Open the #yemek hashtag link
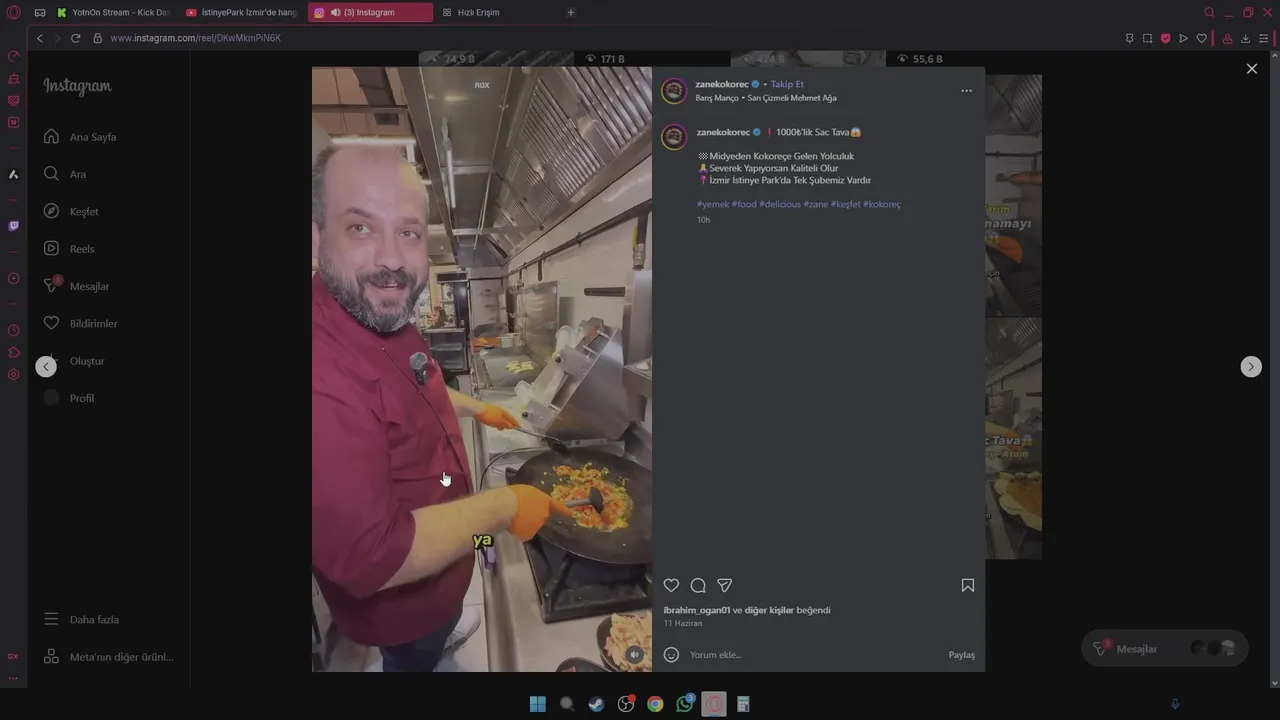The image size is (1280, 720). (x=713, y=204)
